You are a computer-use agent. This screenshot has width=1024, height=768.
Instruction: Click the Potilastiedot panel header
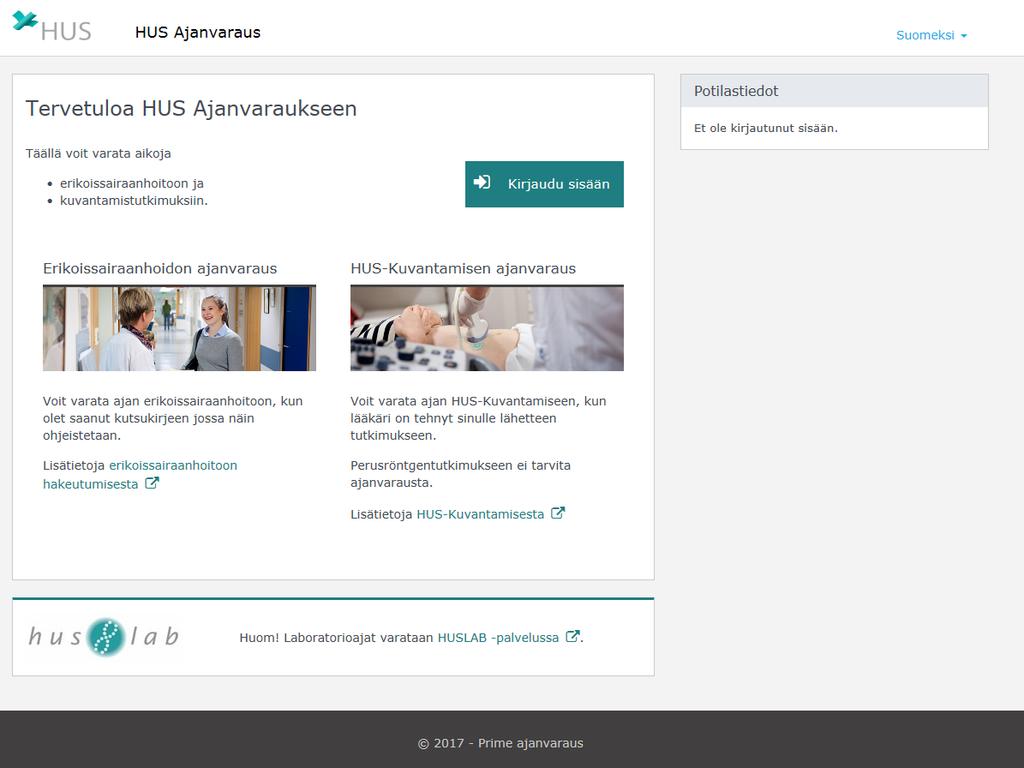tap(834, 91)
